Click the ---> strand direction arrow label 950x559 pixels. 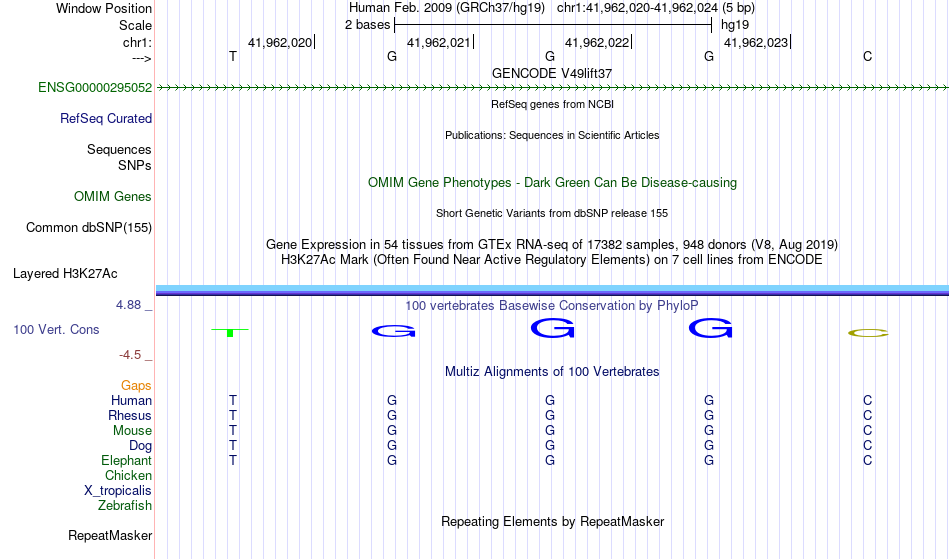pyautogui.click(x=142, y=58)
